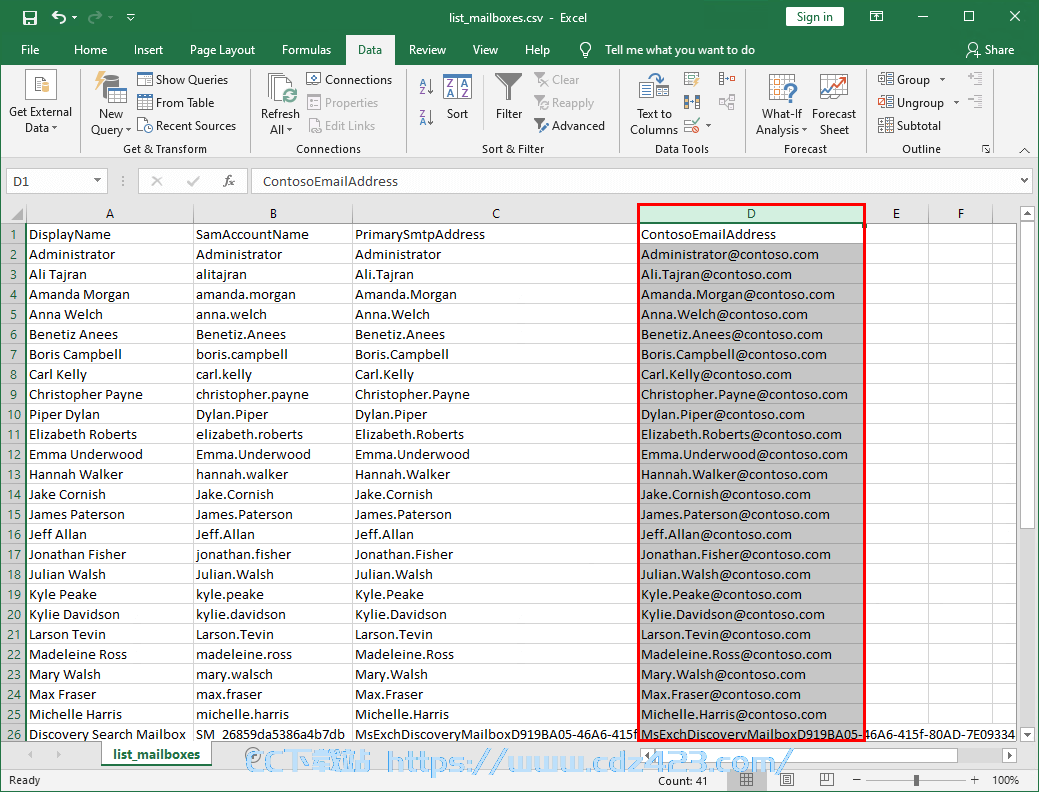Click Show Queries in Get & Transform
The height and width of the screenshot is (792, 1039).
coord(183,80)
